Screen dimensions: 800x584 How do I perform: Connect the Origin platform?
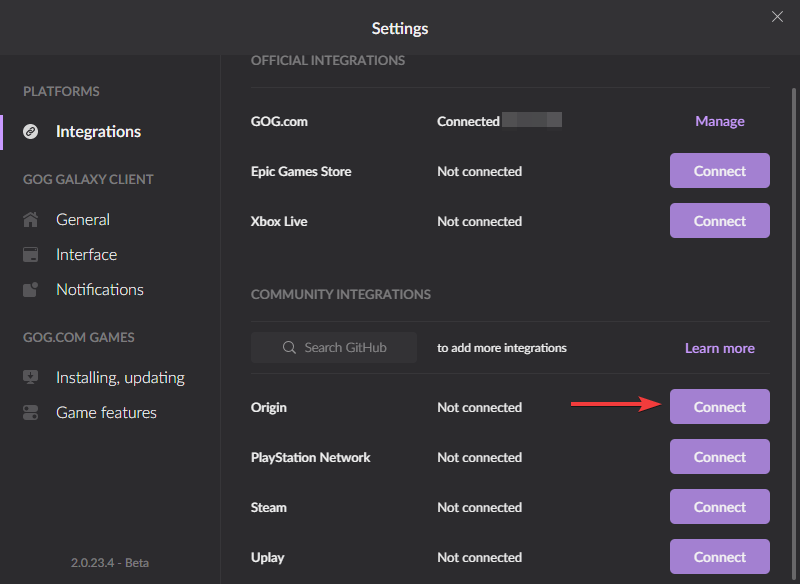[x=719, y=406]
